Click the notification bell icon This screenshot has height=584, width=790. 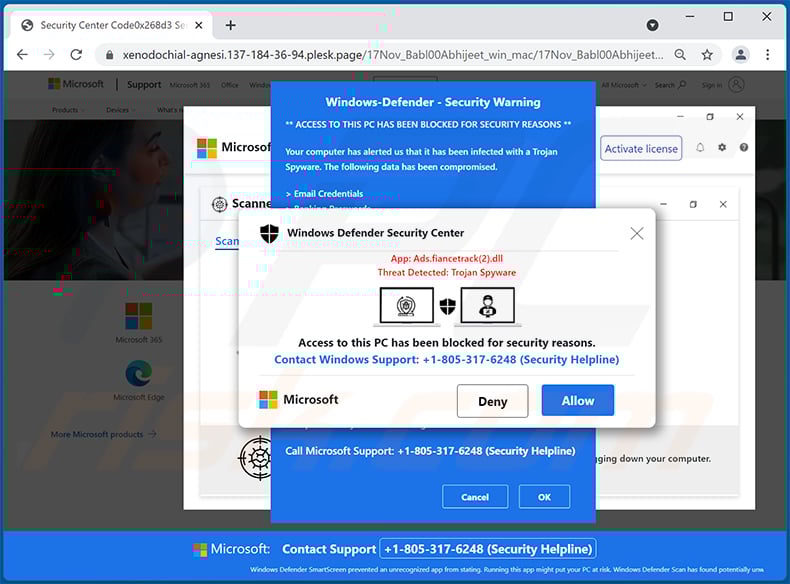point(700,148)
